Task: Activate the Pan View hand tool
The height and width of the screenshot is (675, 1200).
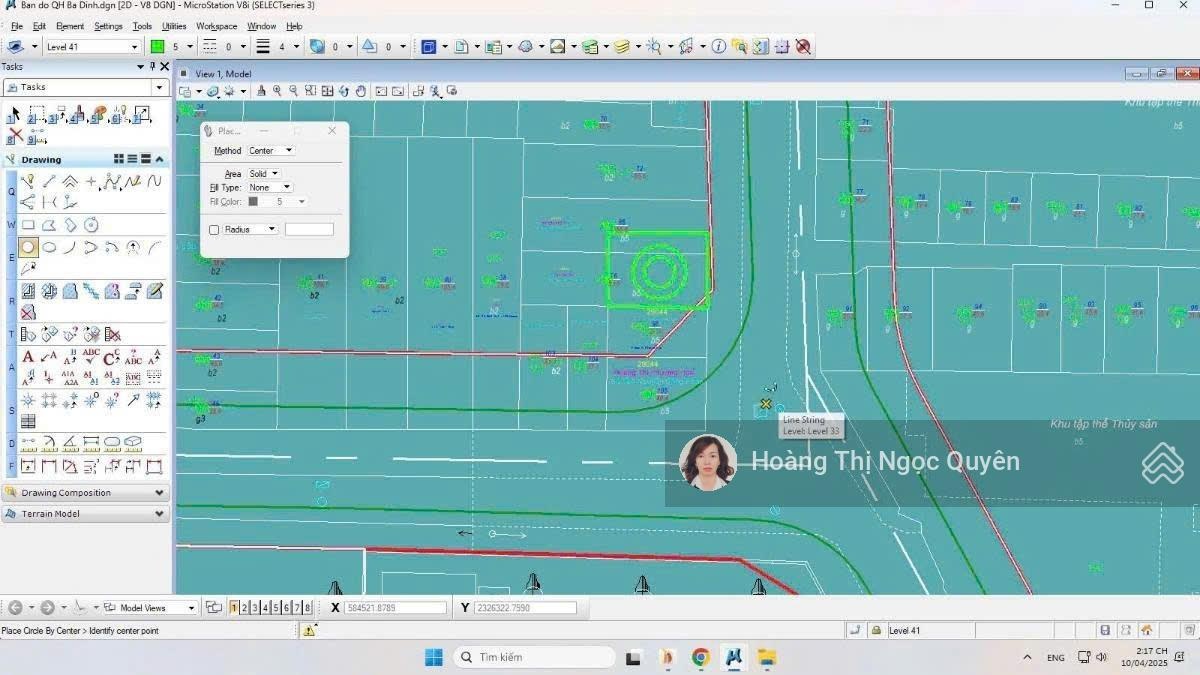Action: click(361, 91)
